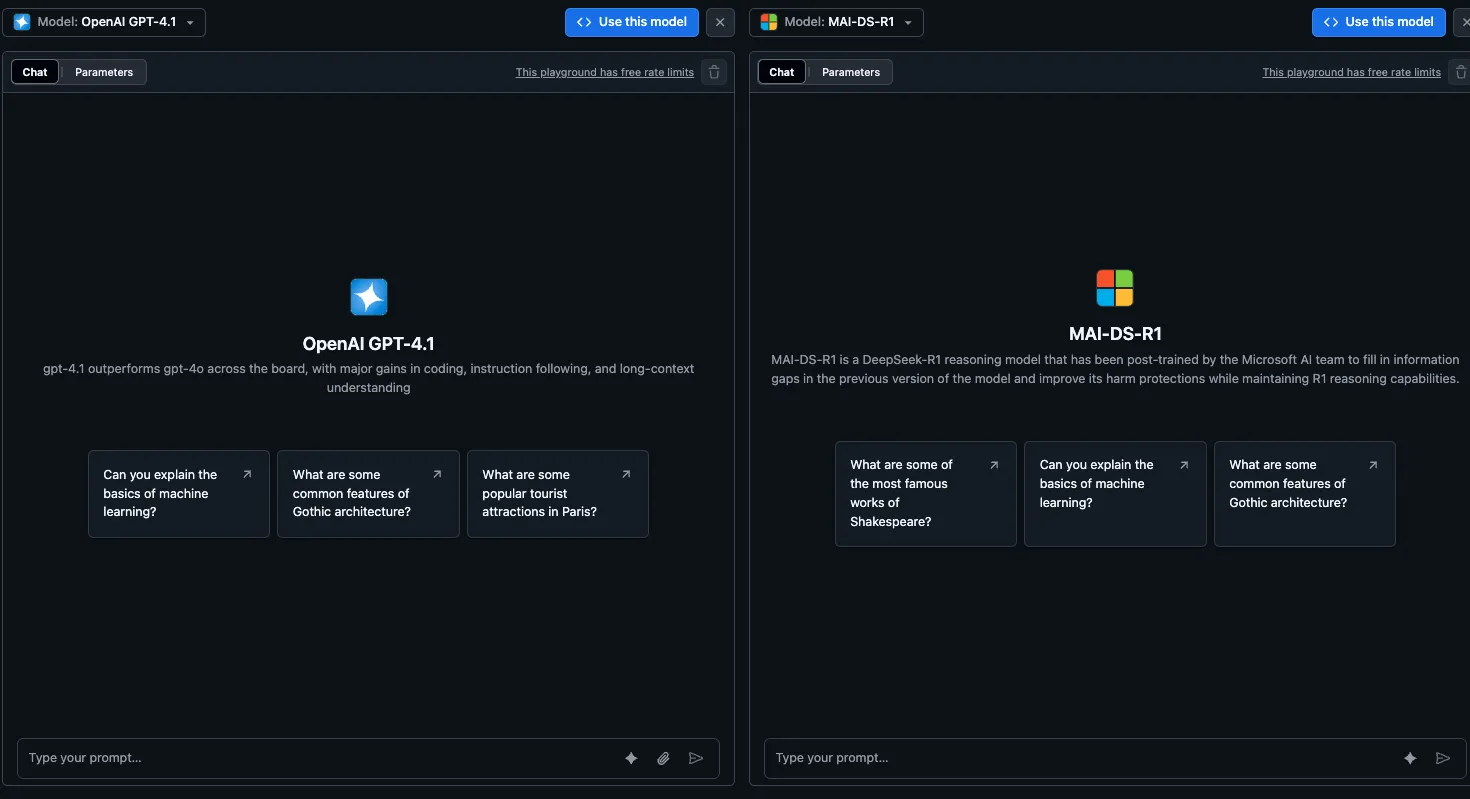Select the Gothic architecture prompt for MAI-DS-R1

point(1304,494)
